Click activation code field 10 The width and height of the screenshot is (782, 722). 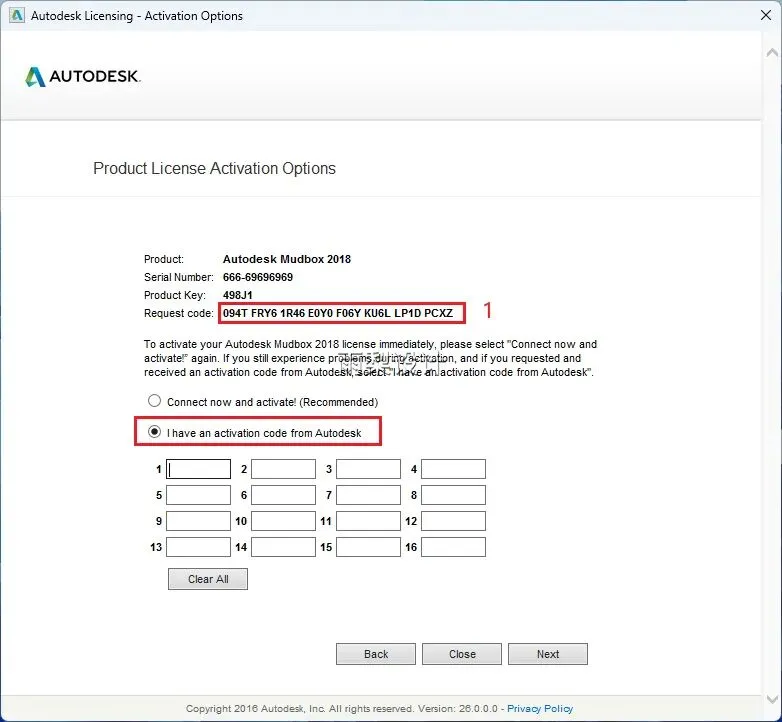pos(283,521)
